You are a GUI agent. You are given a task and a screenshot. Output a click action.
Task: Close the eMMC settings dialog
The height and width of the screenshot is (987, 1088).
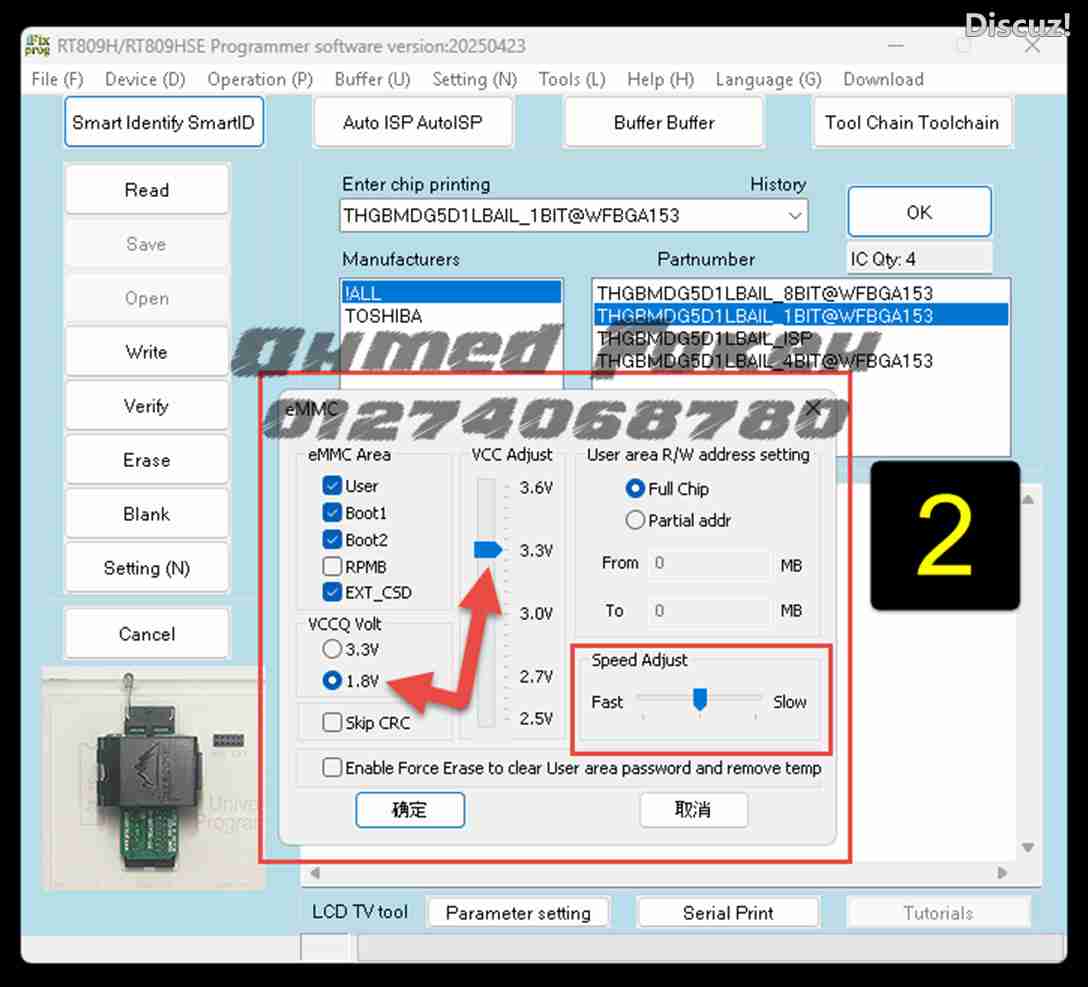click(813, 409)
